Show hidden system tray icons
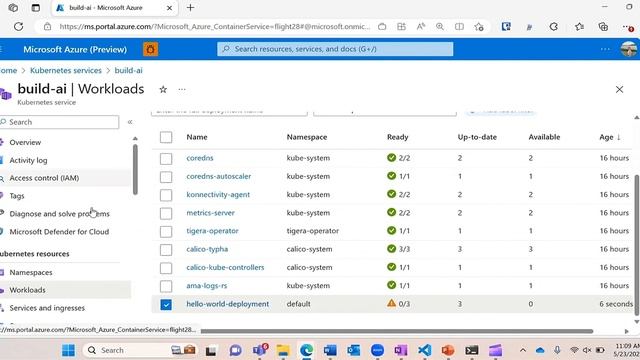The width and height of the screenshot is (640, 360). coord(522,350)
